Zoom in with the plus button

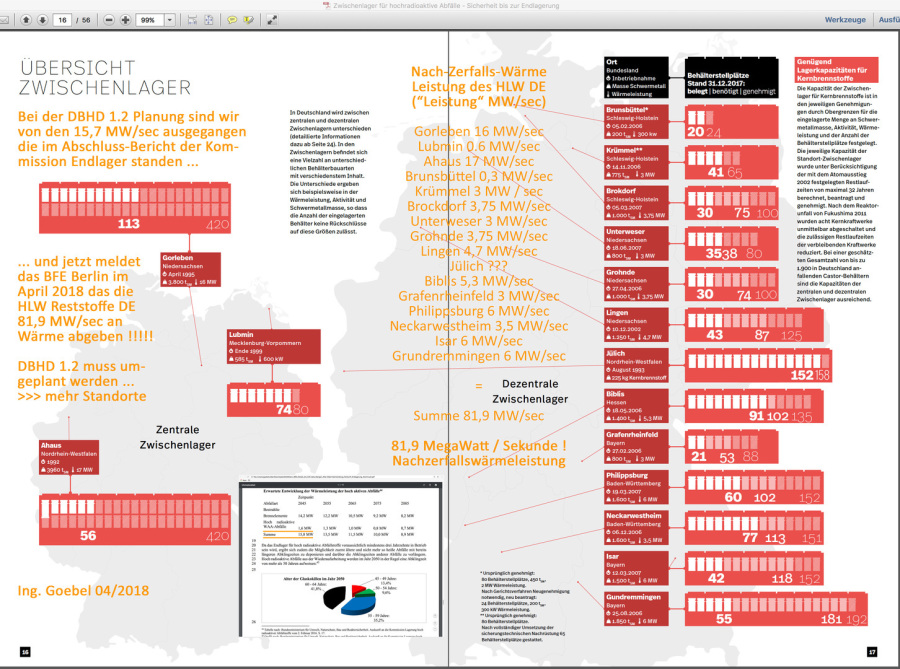pos(125,20)
